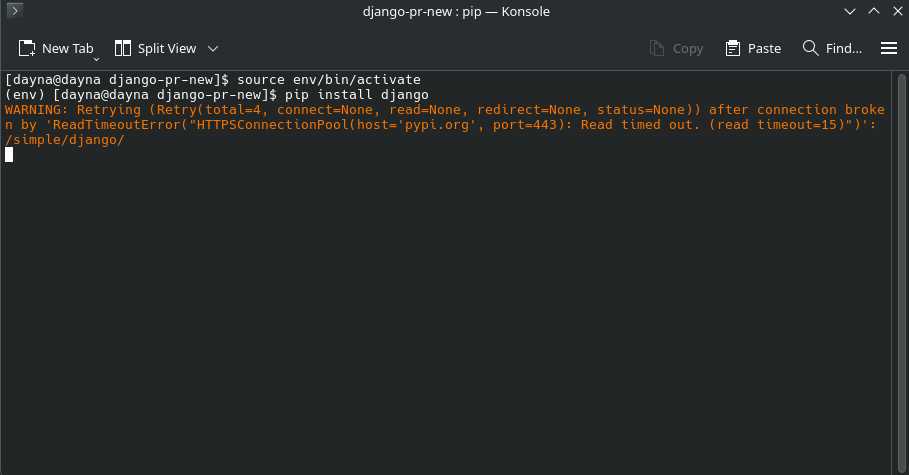Close the Konsole window
This screenshot has height=475, width=909.
click(x=893, y=11)
